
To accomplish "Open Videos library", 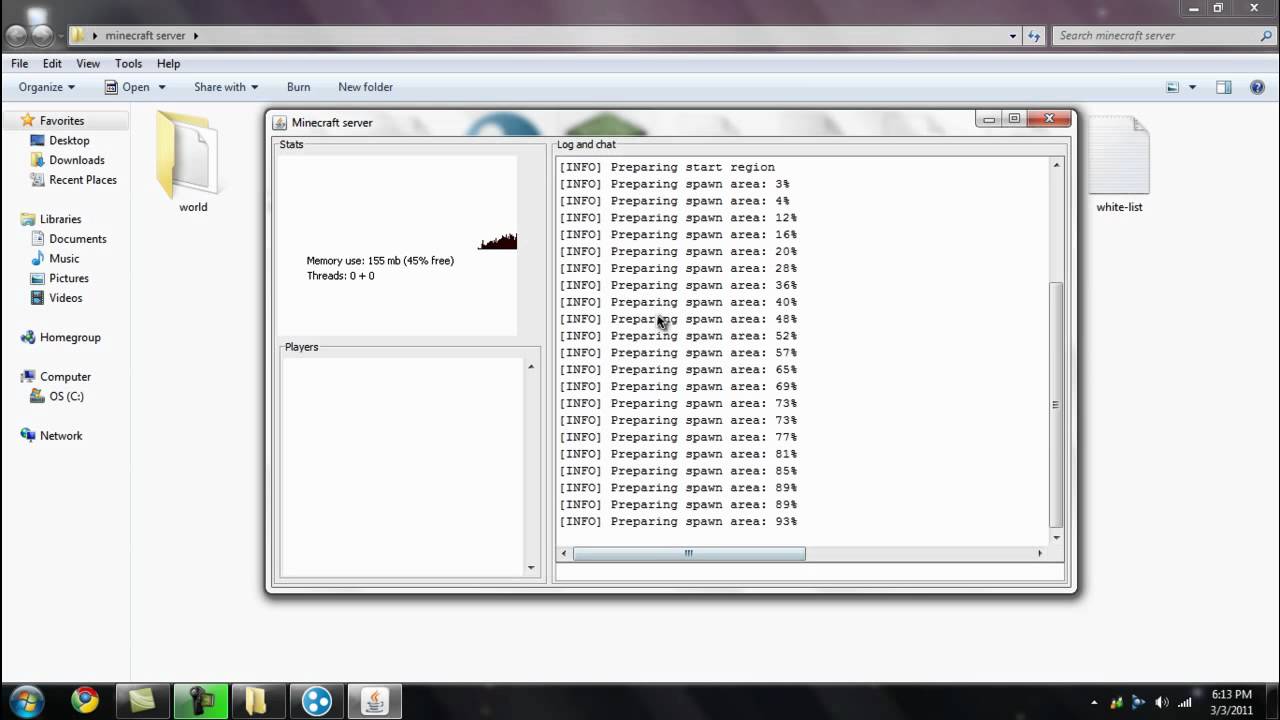I will point(66,298).
